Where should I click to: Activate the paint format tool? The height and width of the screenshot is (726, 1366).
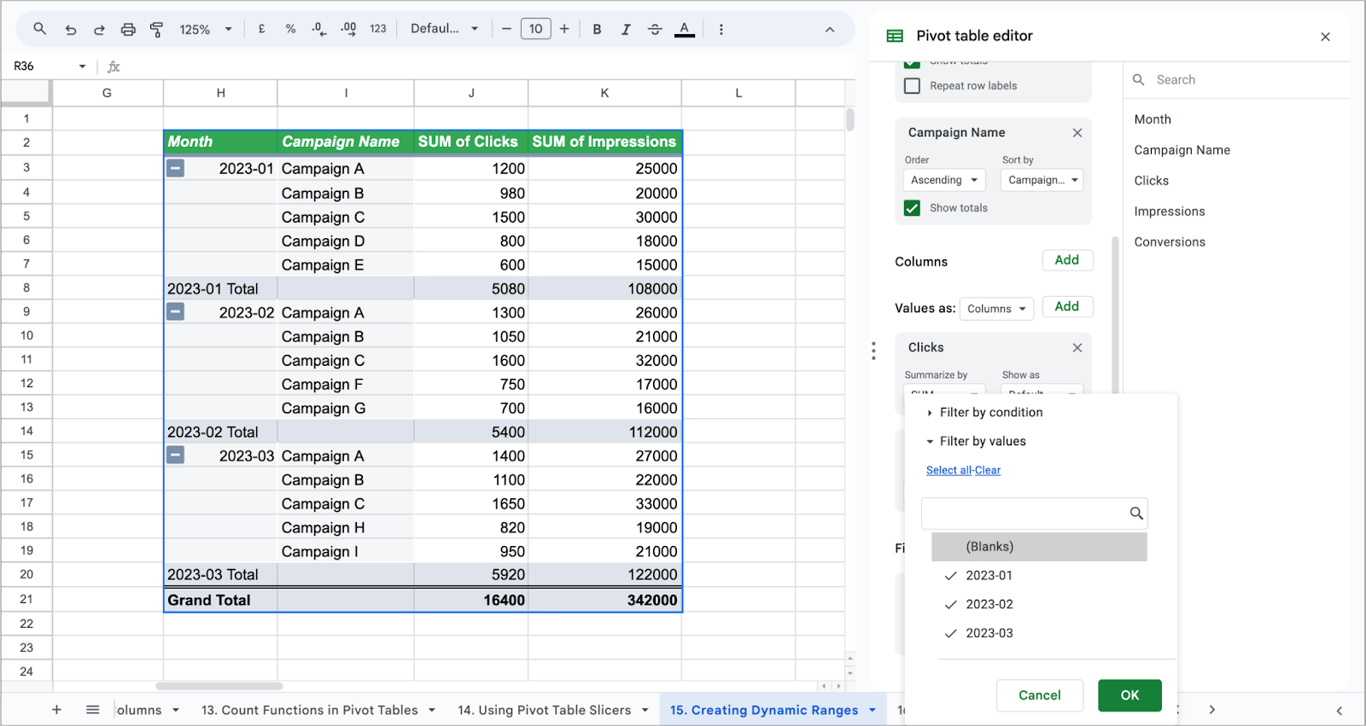[156, 29]
